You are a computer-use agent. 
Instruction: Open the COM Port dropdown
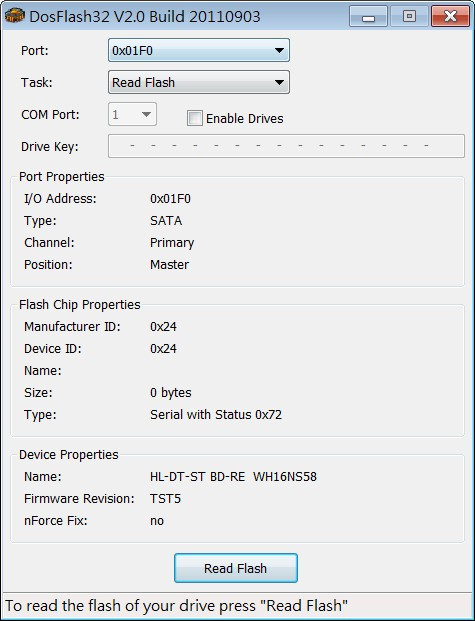[132, 114]
